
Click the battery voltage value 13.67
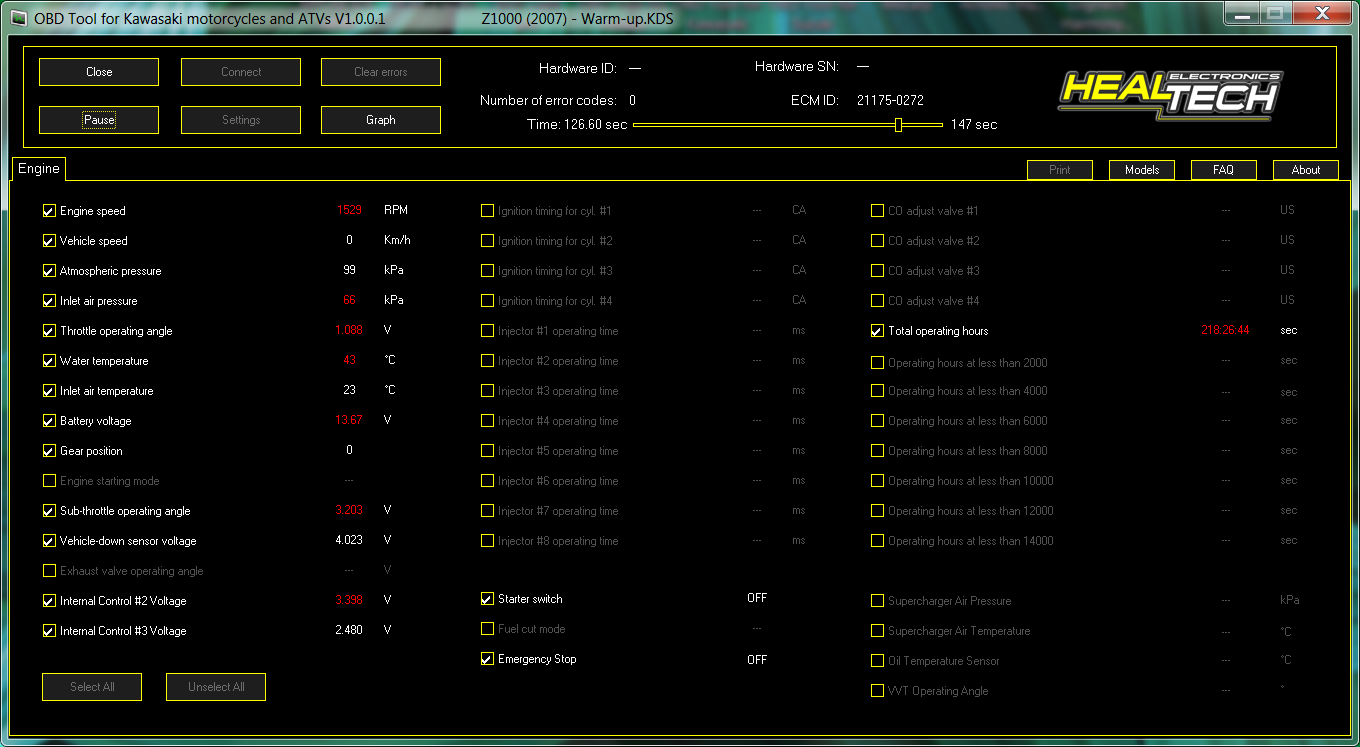tap(349, 420)
